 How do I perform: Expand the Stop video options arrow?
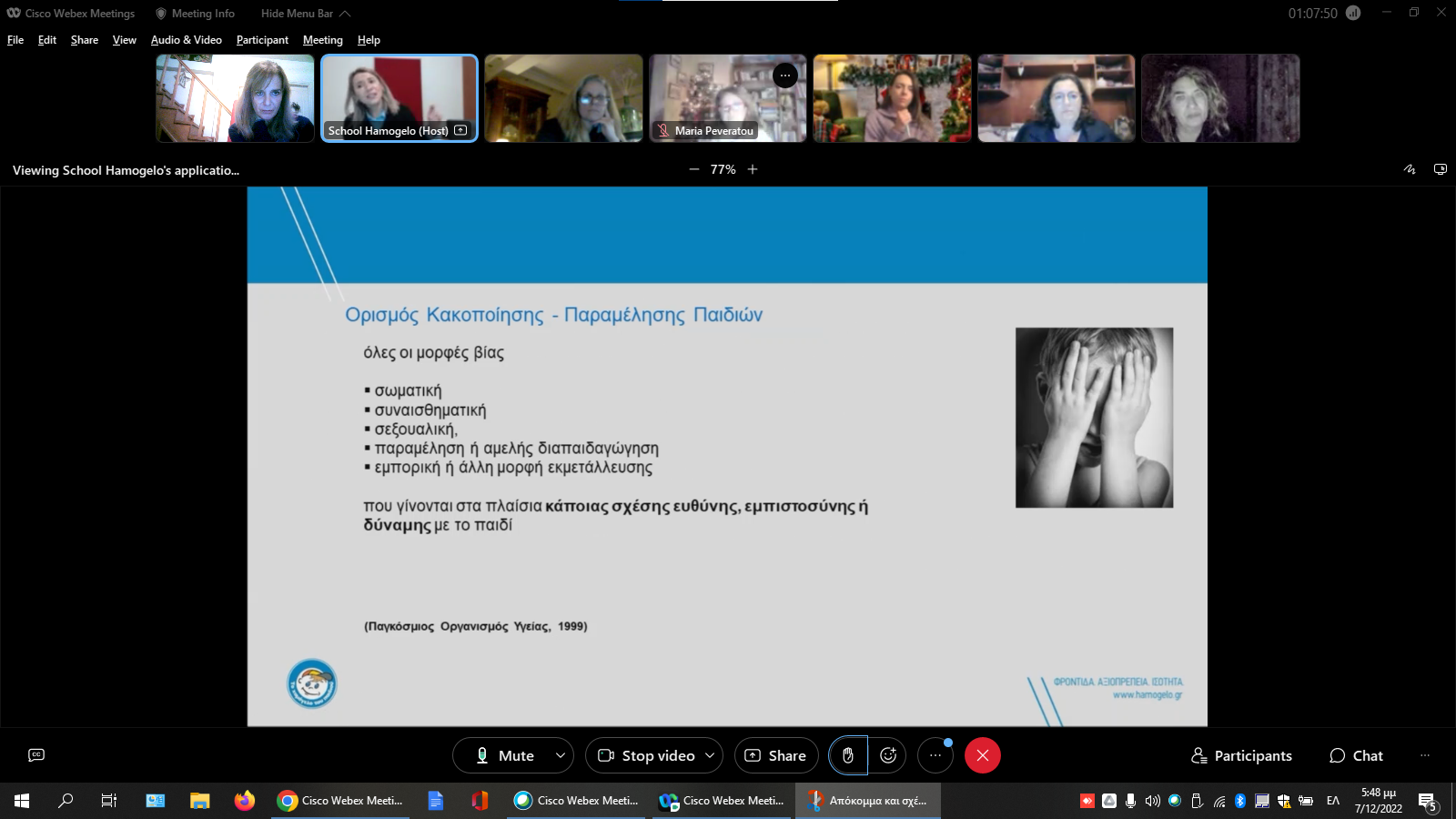710,755
